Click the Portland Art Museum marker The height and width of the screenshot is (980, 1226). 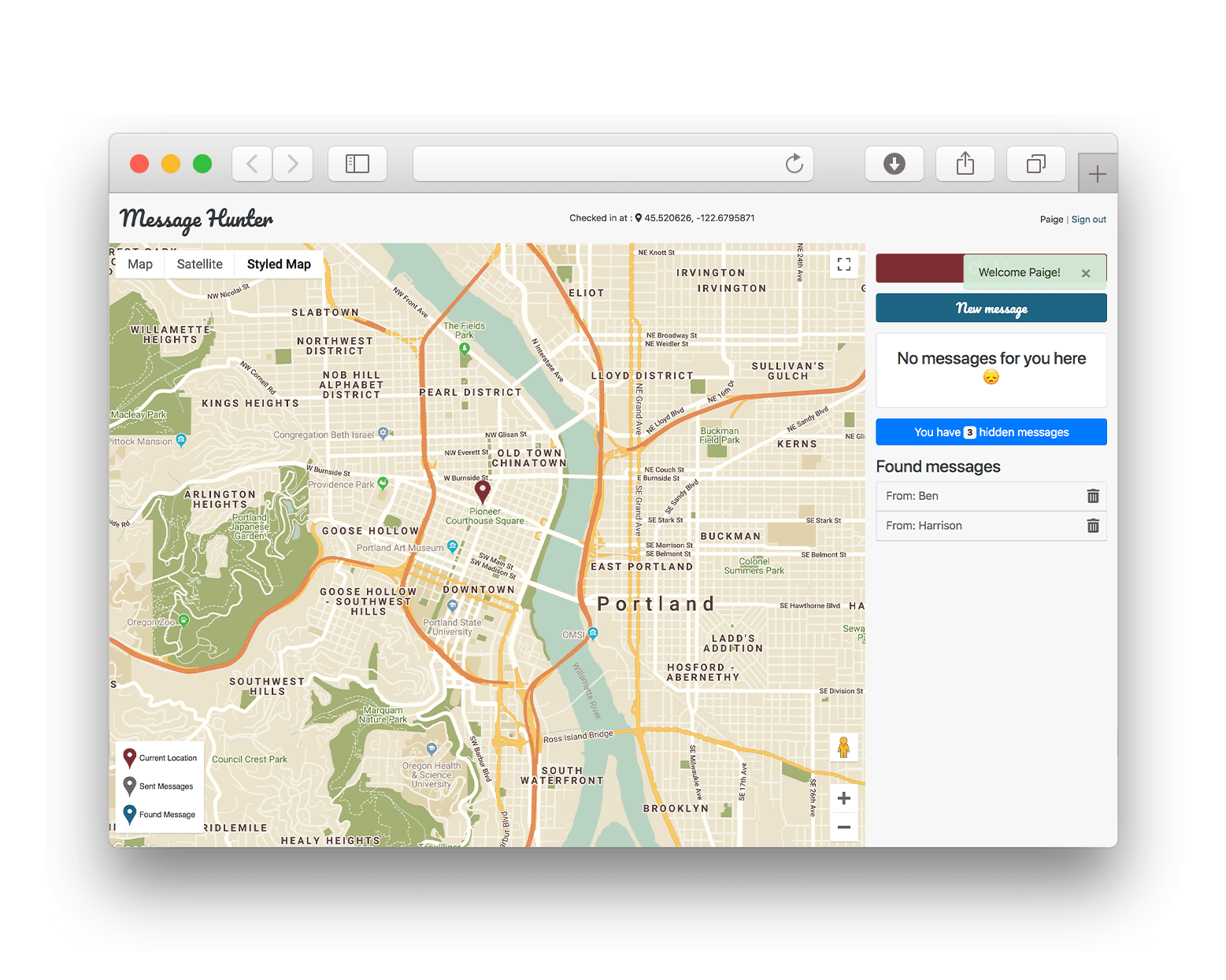[x=452, y=545]
